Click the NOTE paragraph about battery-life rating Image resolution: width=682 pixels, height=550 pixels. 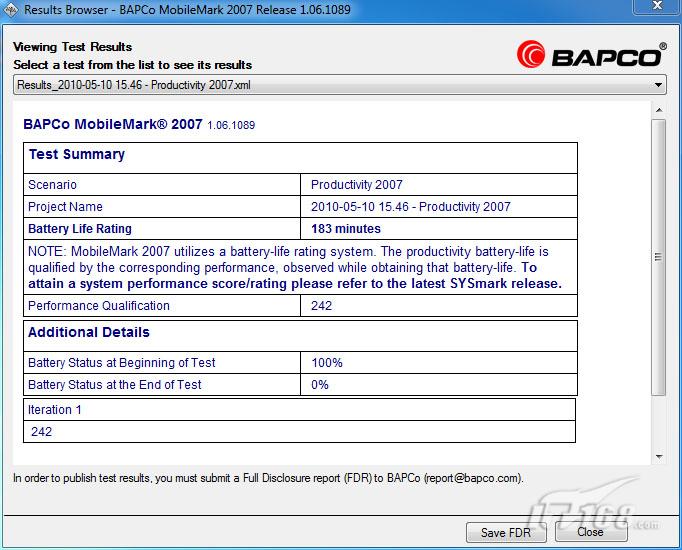(295, 267)
